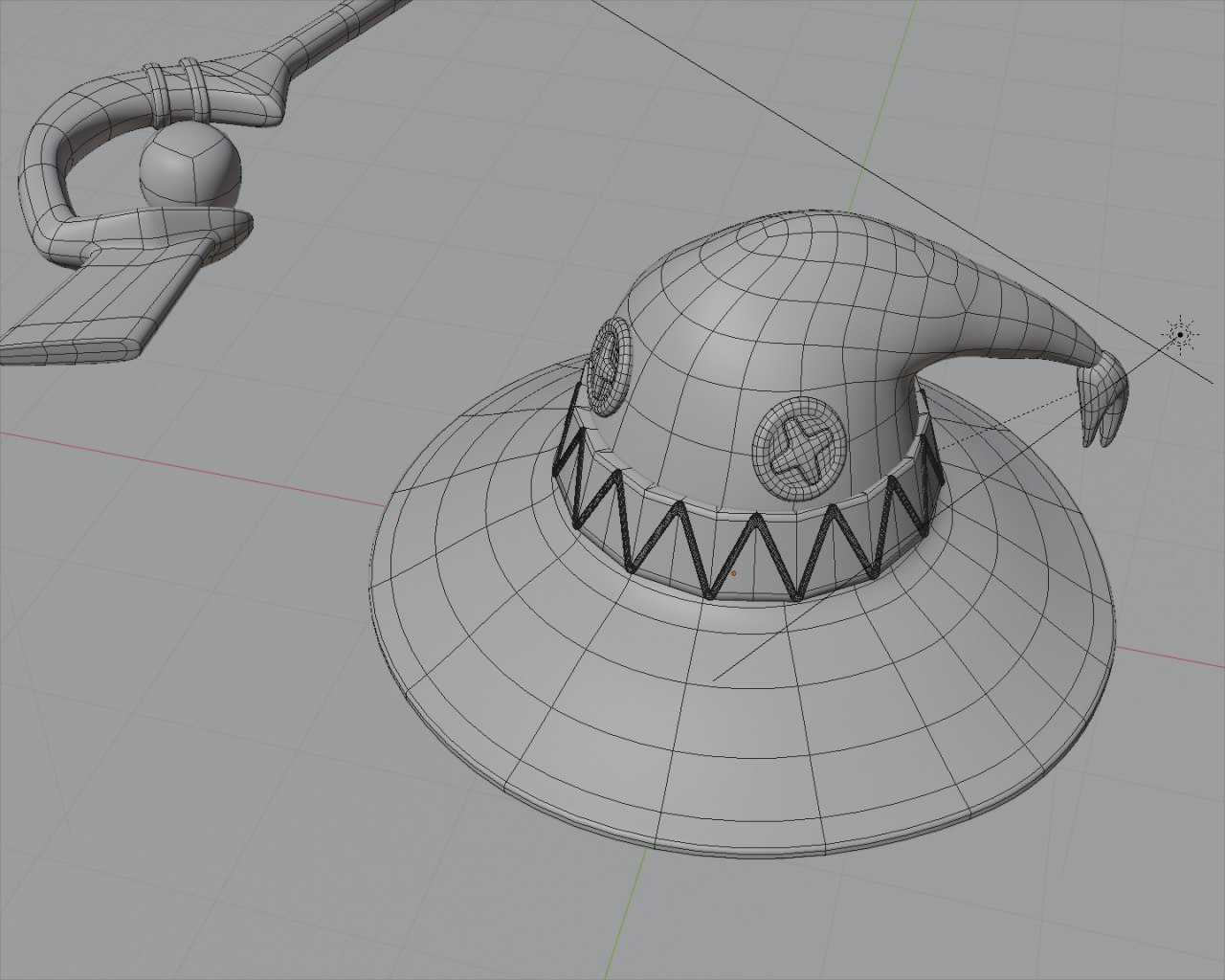The width and height of the screenshot is (1225, 980).
Task: Select the point light object icon
Action: 1181,334
